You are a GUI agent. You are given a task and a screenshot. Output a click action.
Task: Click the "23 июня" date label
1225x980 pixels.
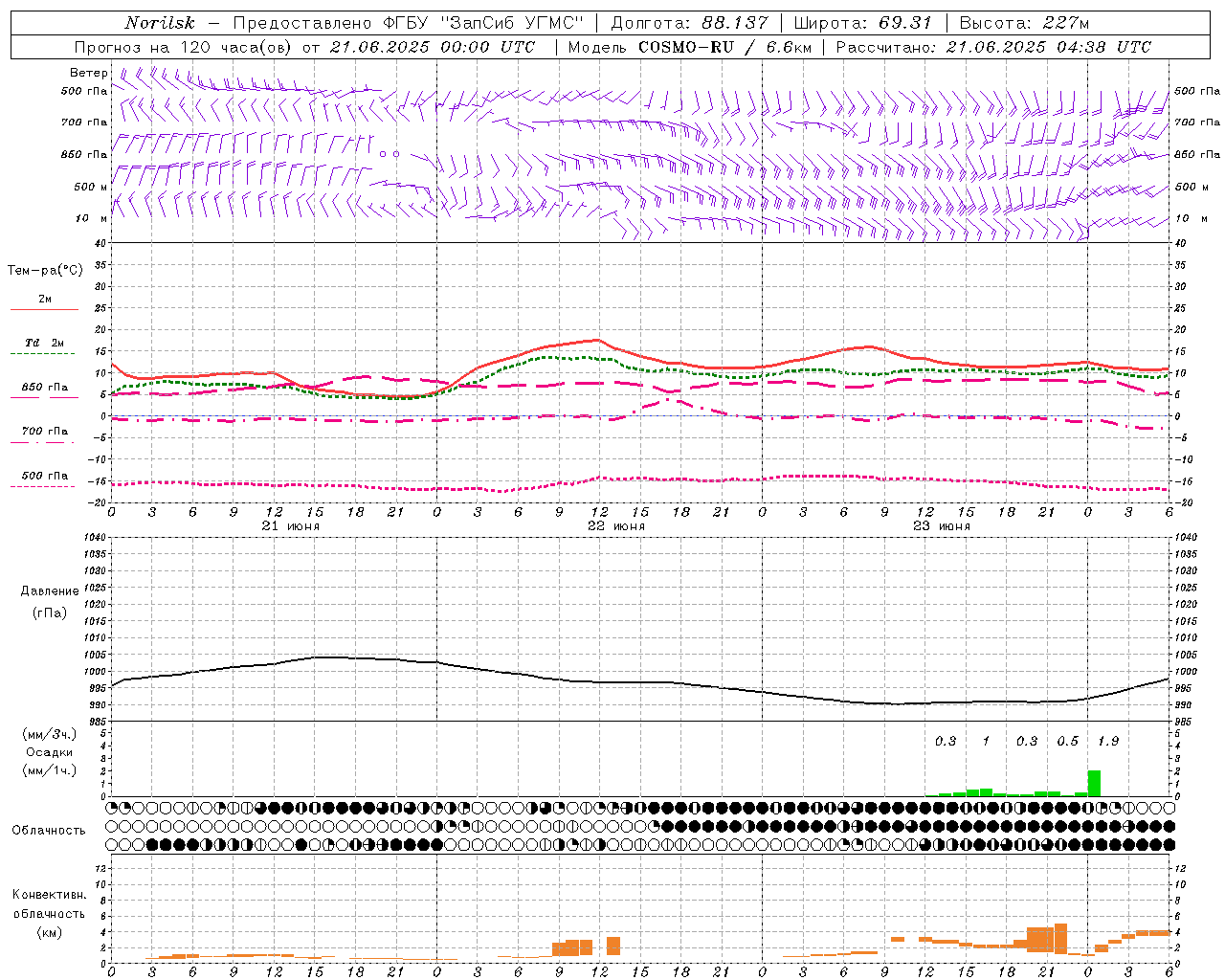point(942,526)
